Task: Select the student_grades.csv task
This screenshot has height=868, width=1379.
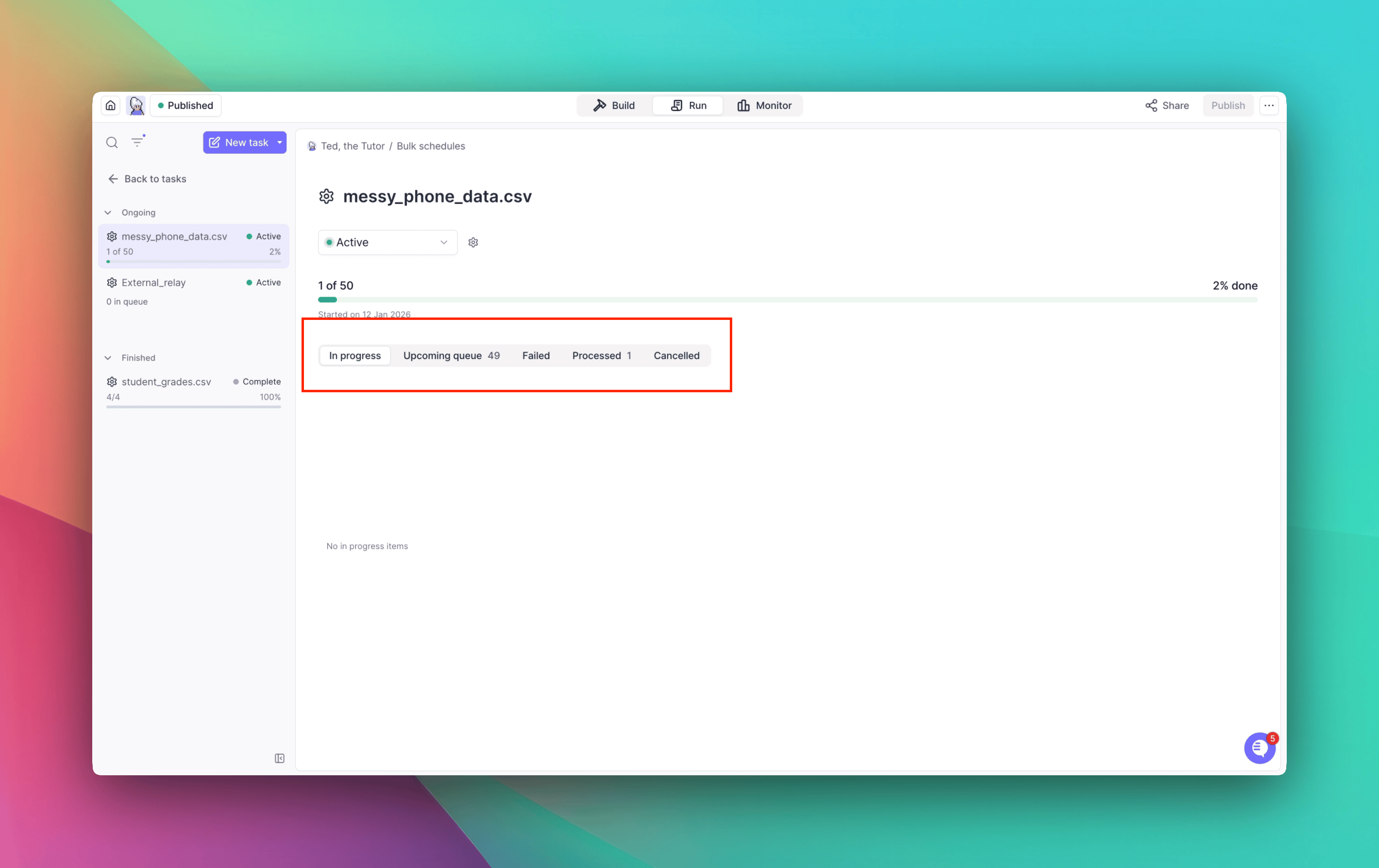Action: 194,391
